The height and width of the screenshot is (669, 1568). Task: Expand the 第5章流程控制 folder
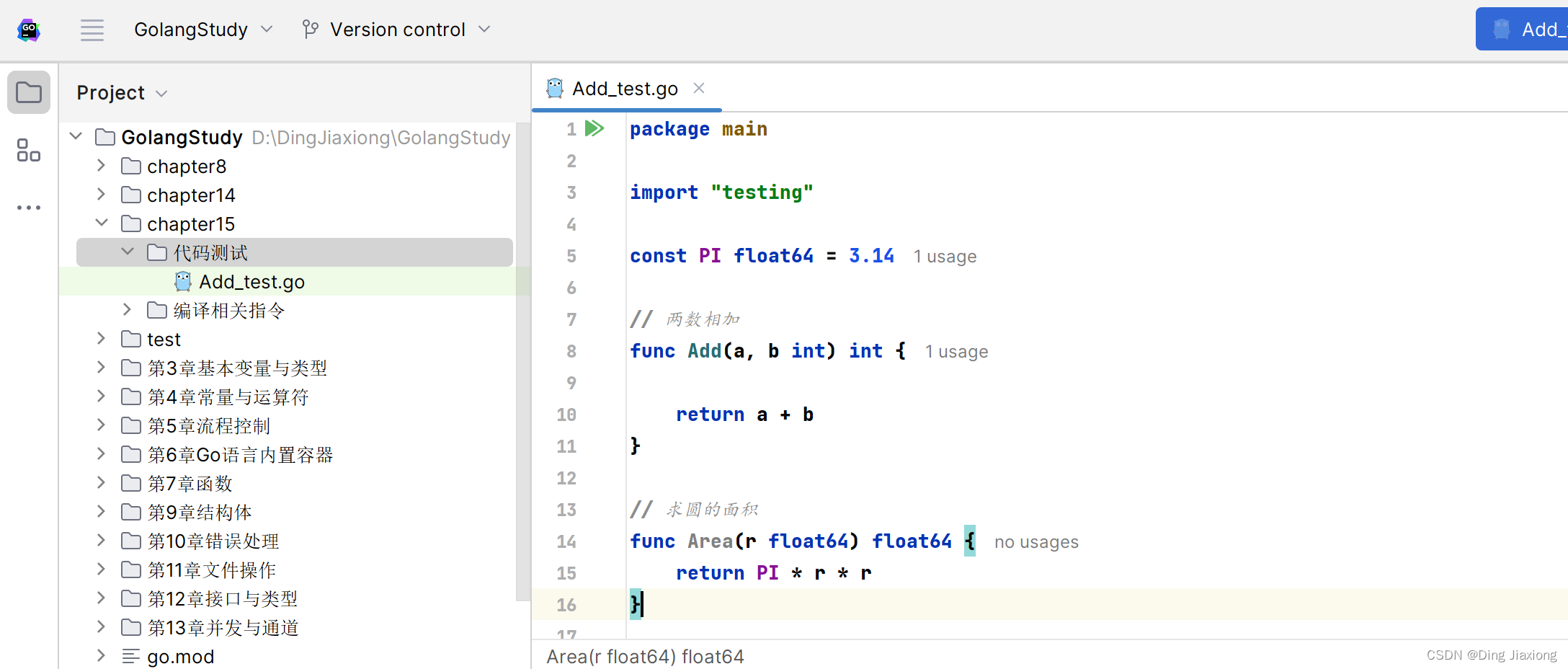[x=102, y=425]
